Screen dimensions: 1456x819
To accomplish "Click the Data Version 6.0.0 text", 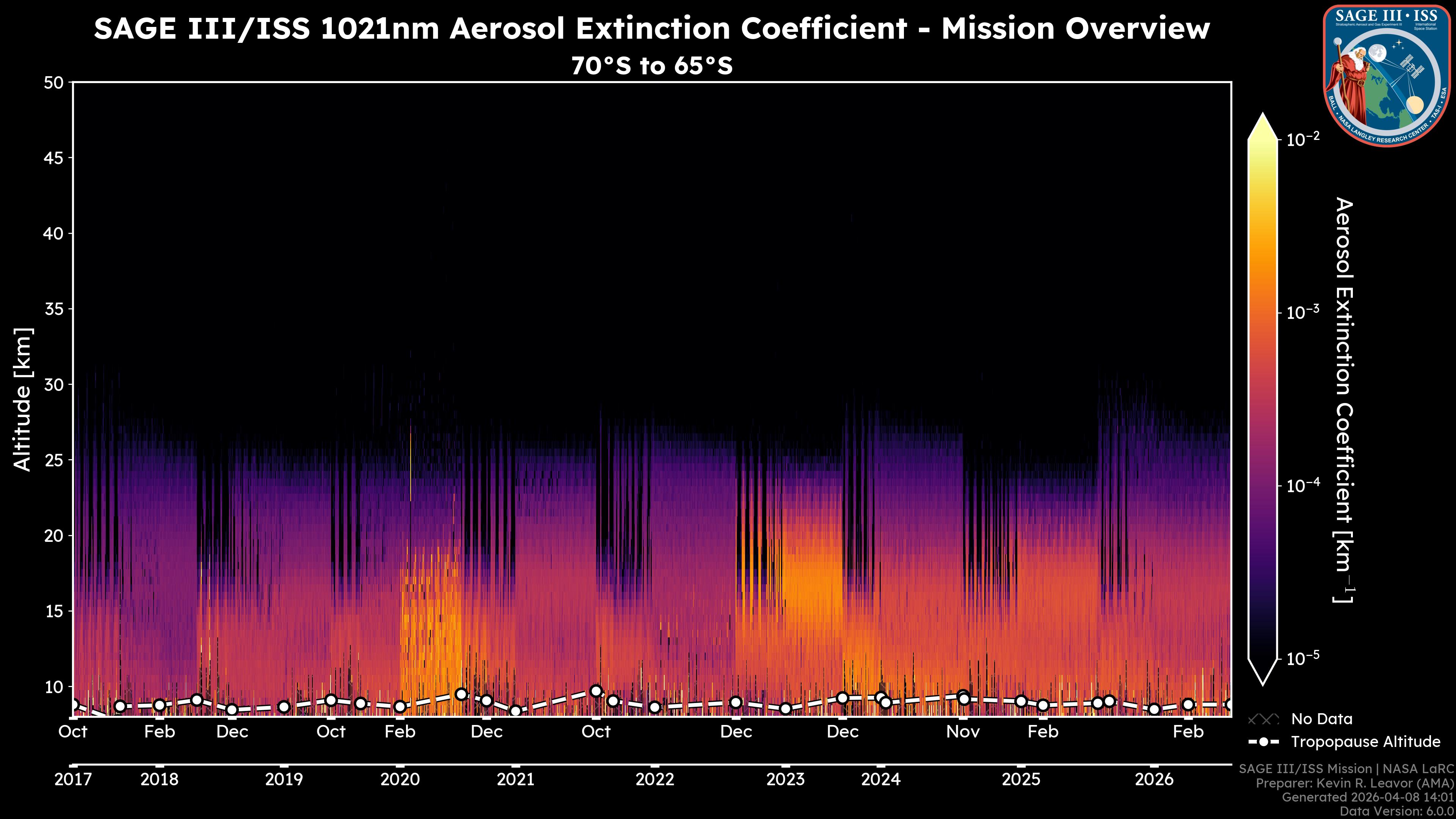I will coord(1397,811).
